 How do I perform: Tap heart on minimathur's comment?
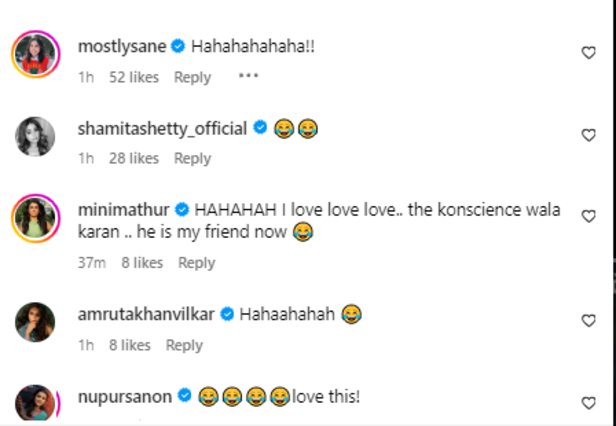click(588, 216)
